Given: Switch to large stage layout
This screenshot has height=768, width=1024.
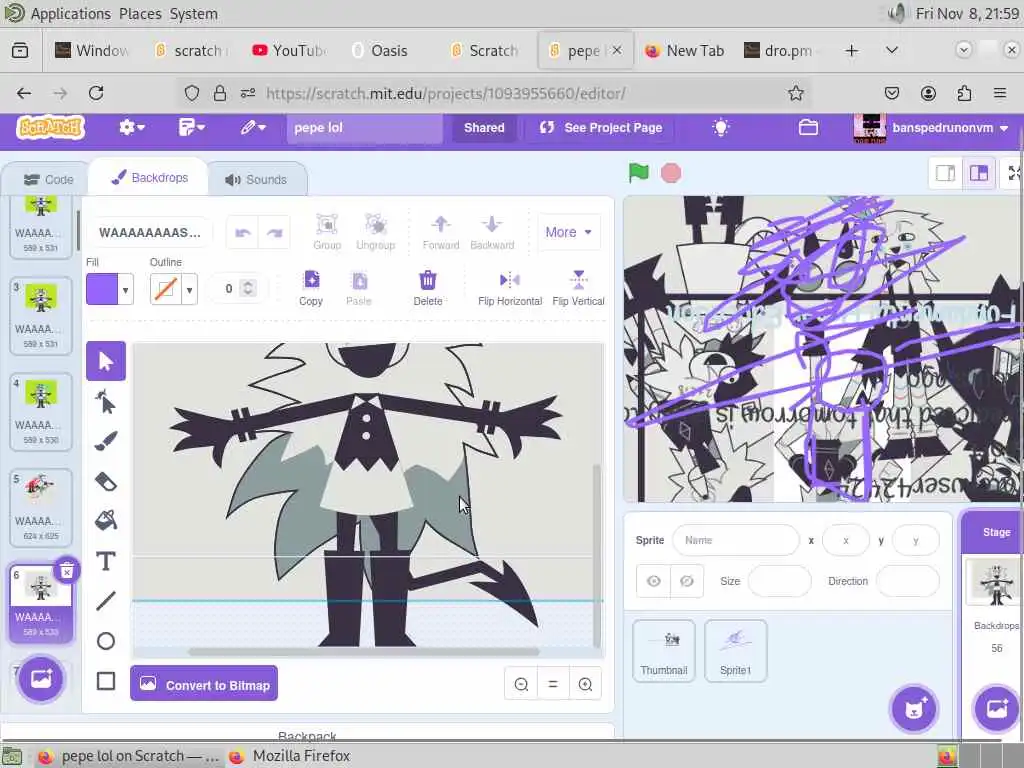Looking at the screenshot, I should point(979,173).
